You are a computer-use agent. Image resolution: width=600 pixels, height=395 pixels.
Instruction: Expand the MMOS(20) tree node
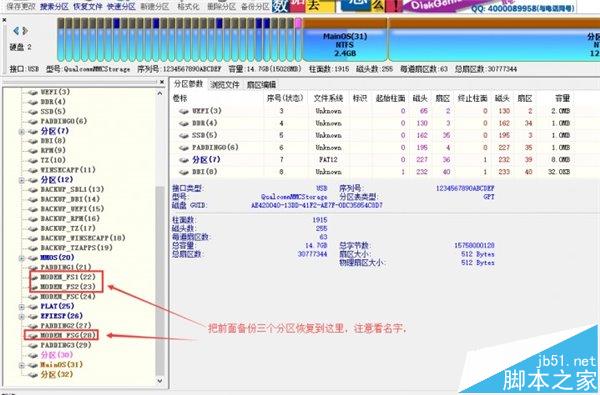[22, 258]
